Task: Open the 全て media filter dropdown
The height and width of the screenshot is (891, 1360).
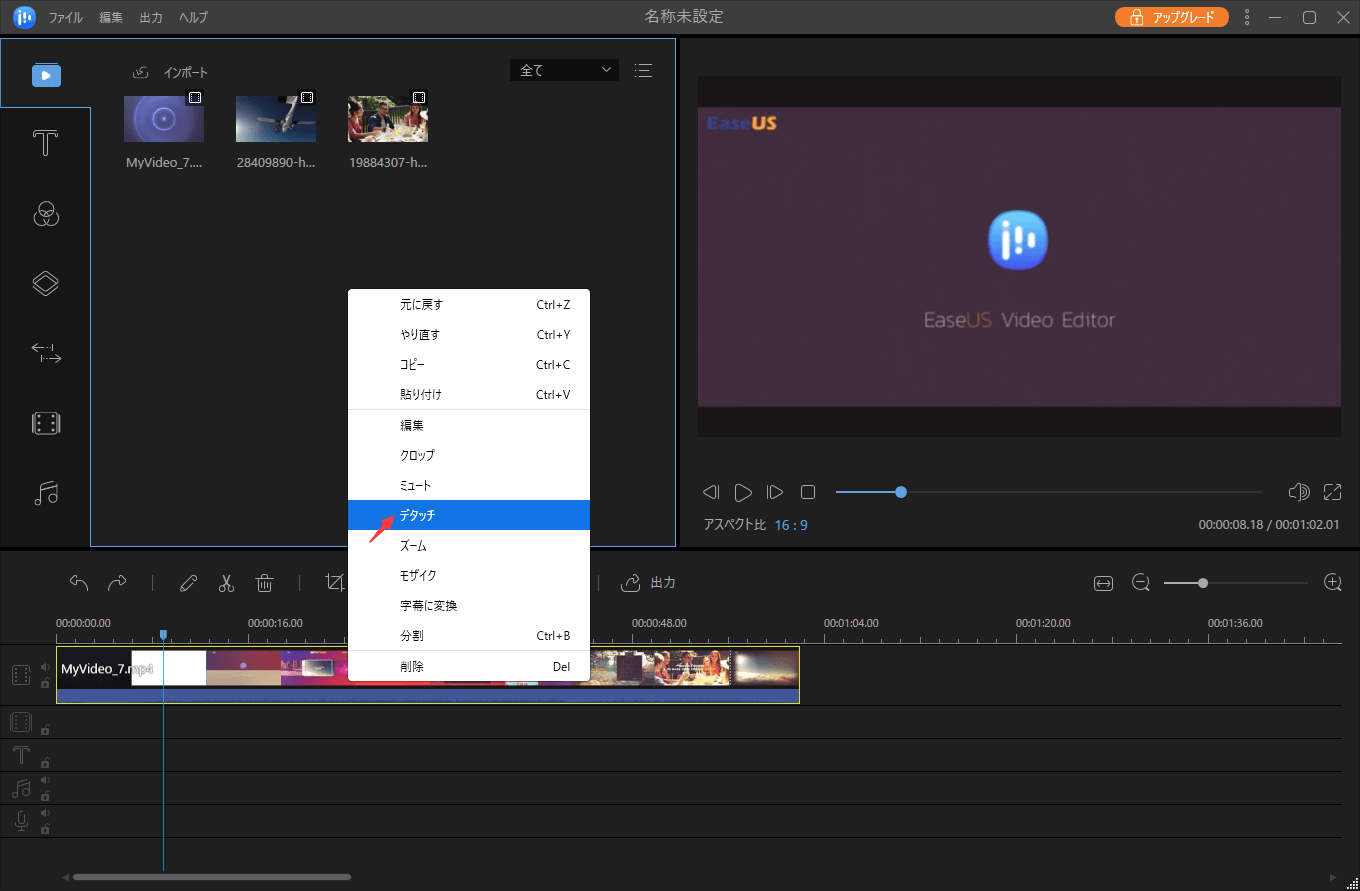Action: tap(564, 70)
